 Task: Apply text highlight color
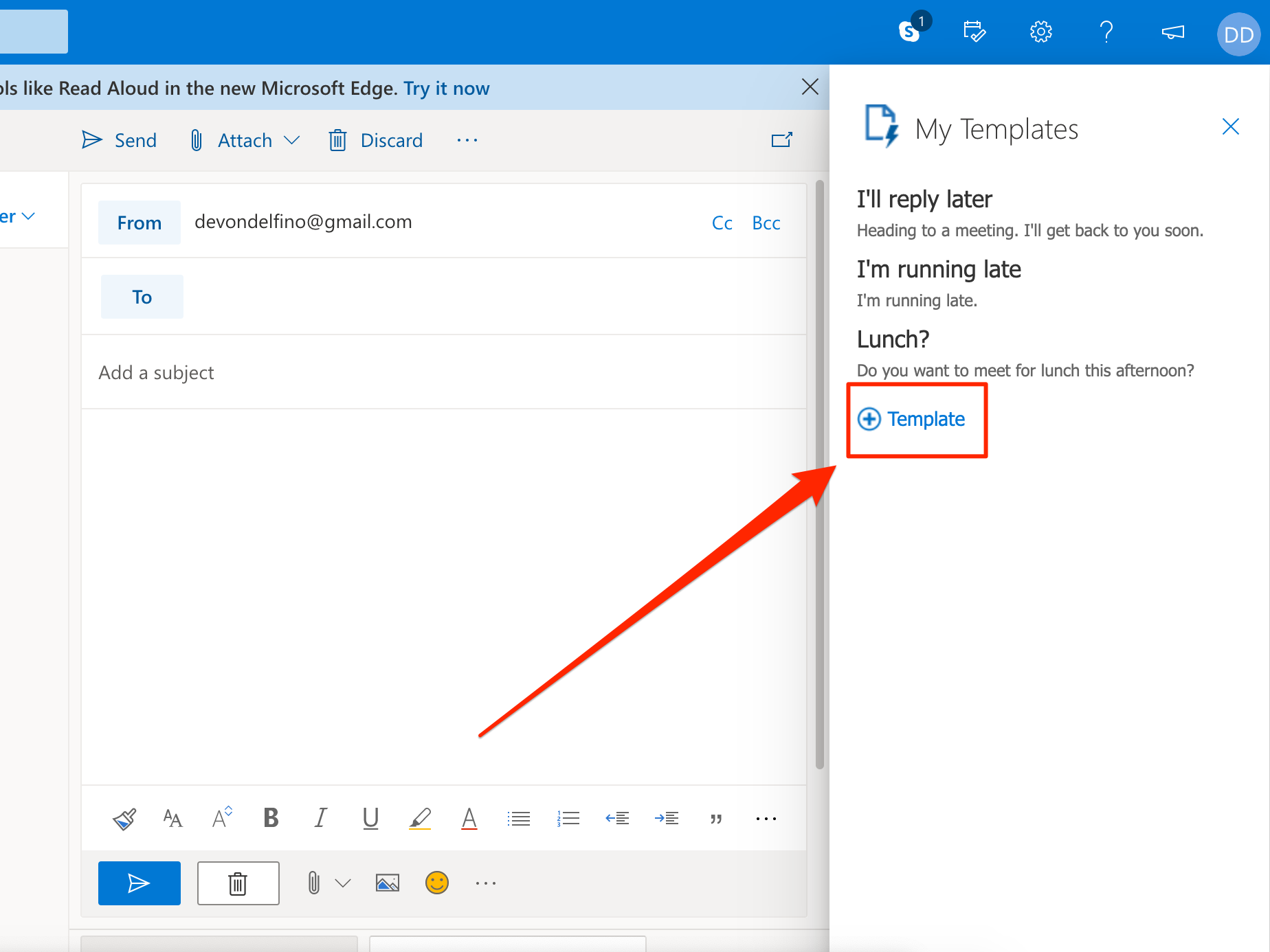(x=420, y=818)
